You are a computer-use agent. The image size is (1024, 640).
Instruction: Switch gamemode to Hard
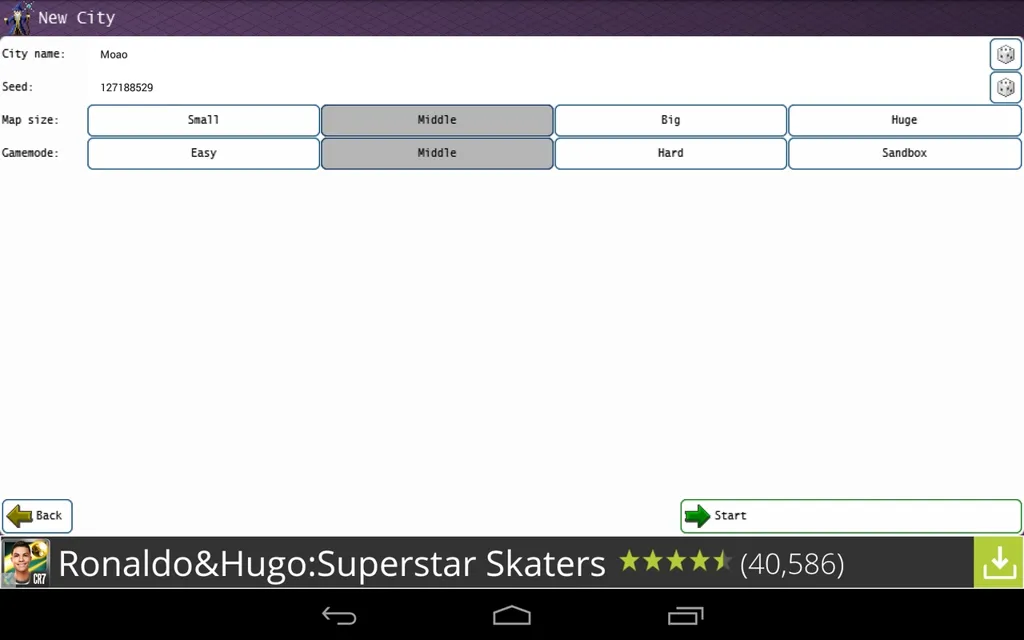[x=670, y=153]
